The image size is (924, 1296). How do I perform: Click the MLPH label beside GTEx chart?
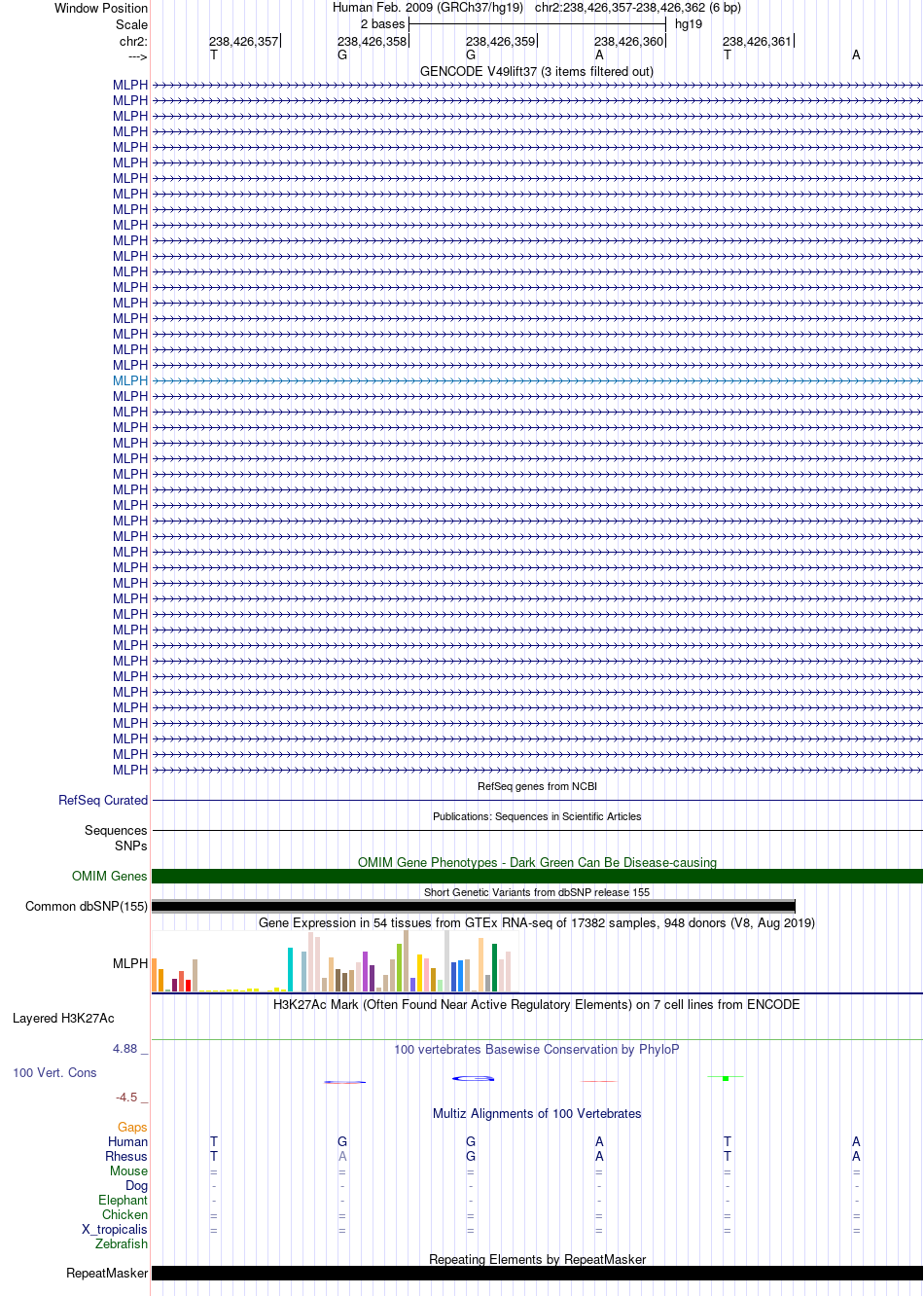[130, 963]
